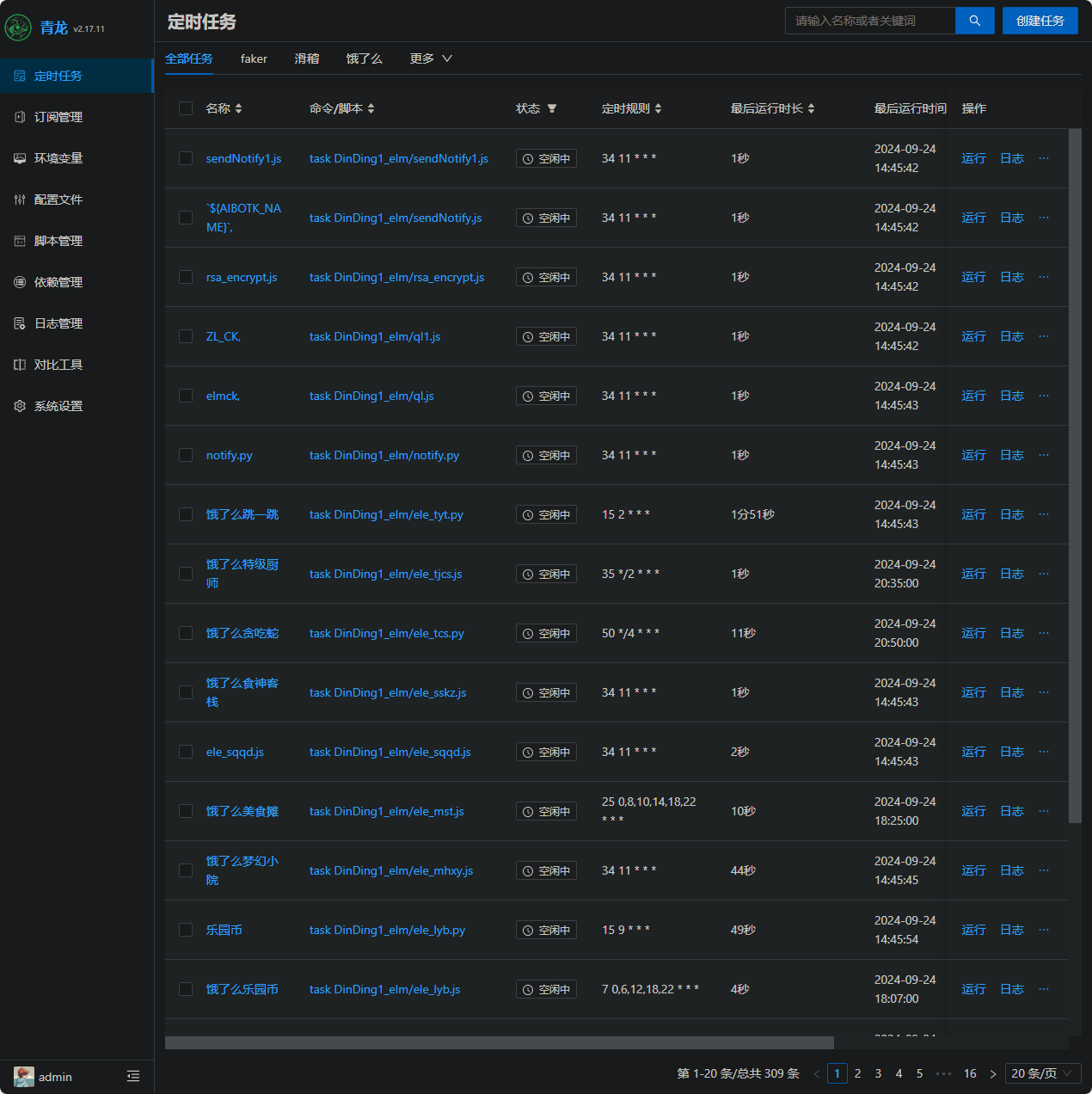1092x1094 pixels.
Task: Open more actions for sendNotify1.js row
Action: pos(1044,158)
